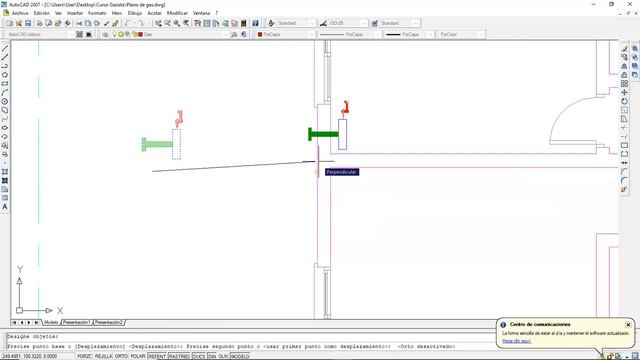The width and height of the screenshot is (640, 360).
Task: Click the Zoom Window magnifier icon
Action: 177,23
